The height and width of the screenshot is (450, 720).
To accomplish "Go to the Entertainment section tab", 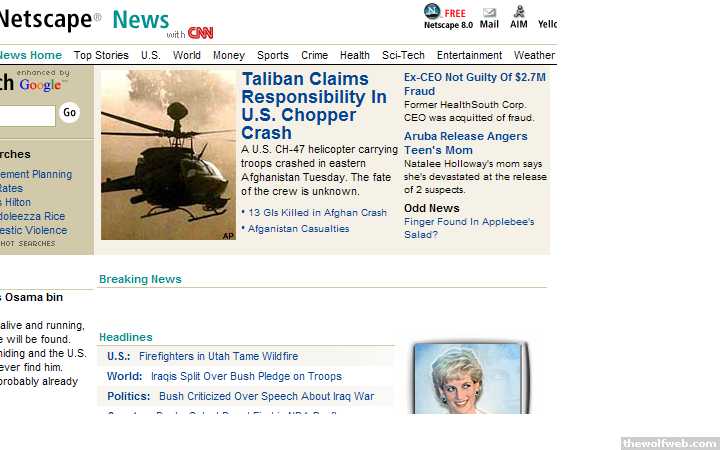I will click(x=469, y=55).
